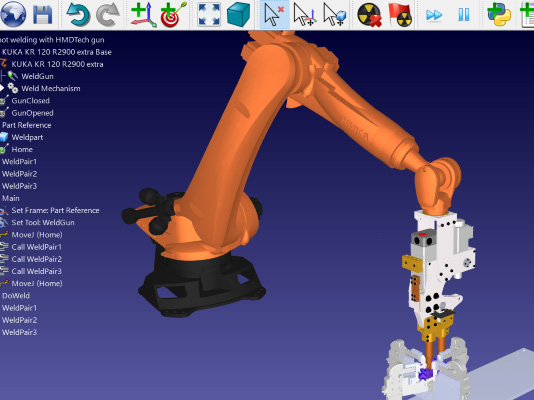Add a new Python program
Viewport: 534px width, 400px height.
499,15
